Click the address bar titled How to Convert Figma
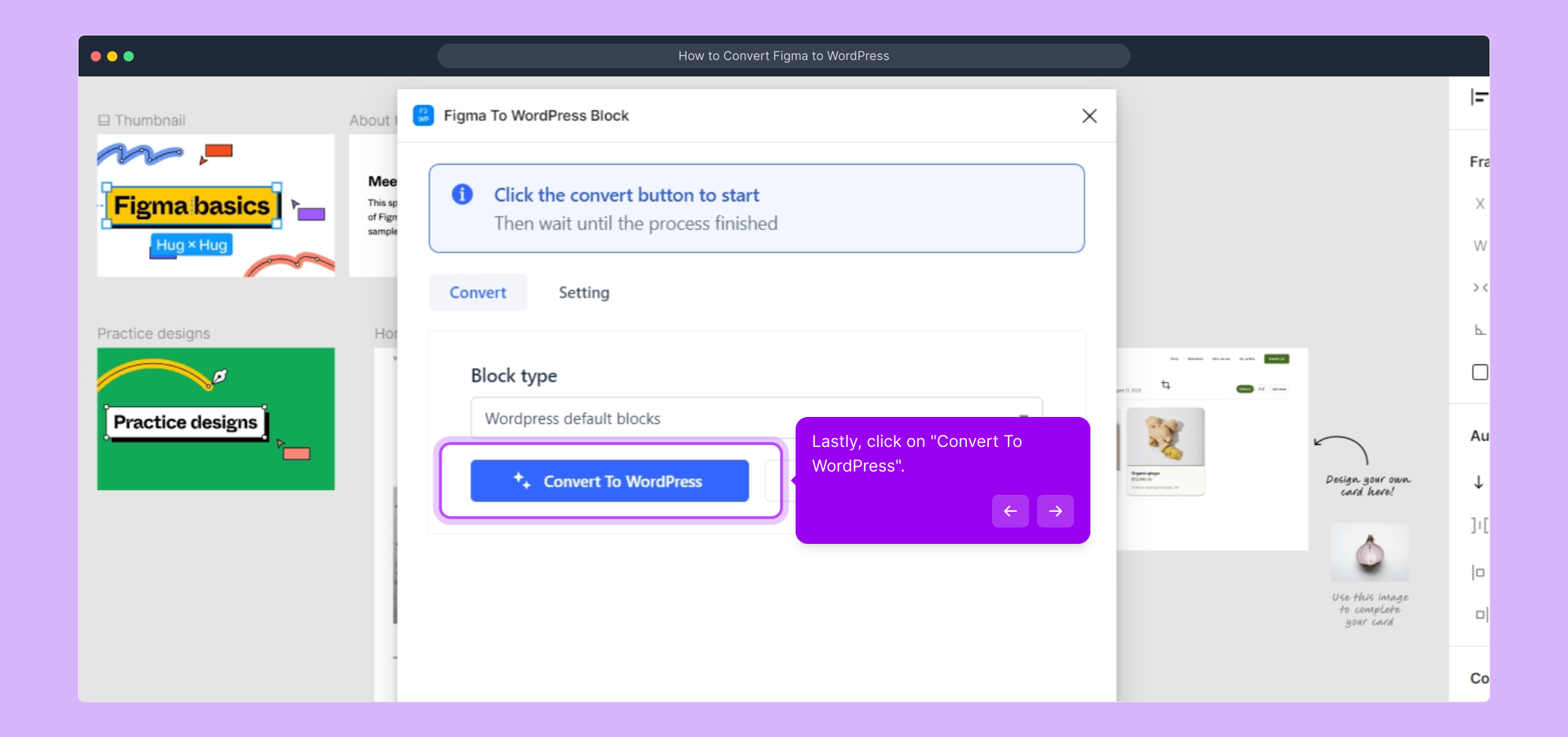The image size is (1568, 737). (783, 56)
